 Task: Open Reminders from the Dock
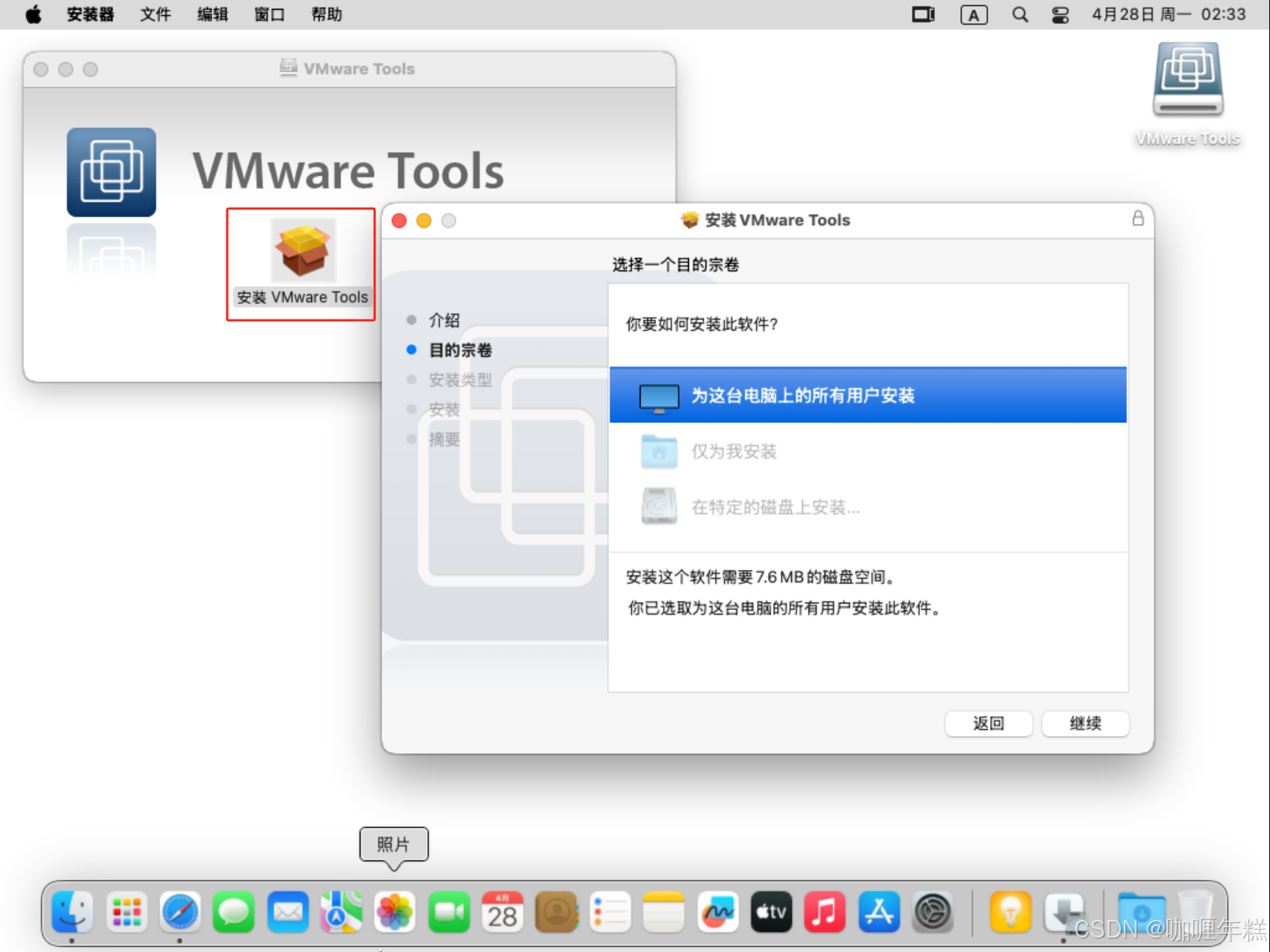click(610, 912)
